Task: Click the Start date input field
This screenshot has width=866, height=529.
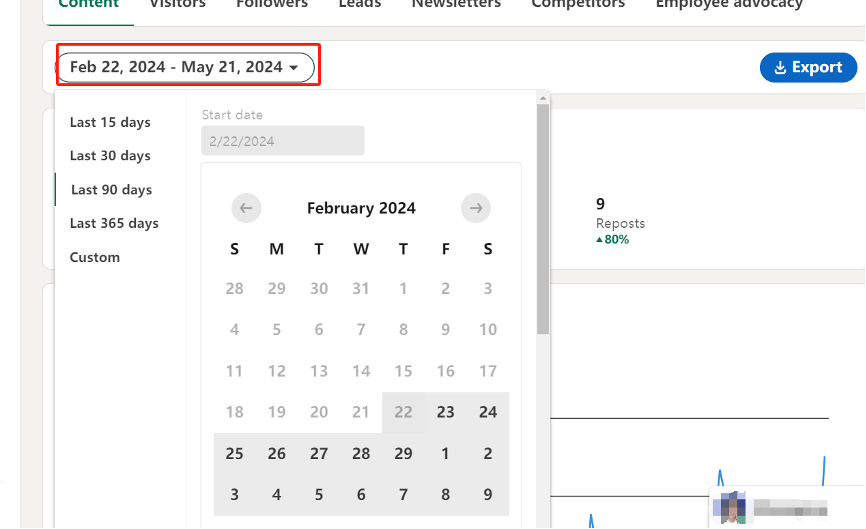Action: (283, 141)
